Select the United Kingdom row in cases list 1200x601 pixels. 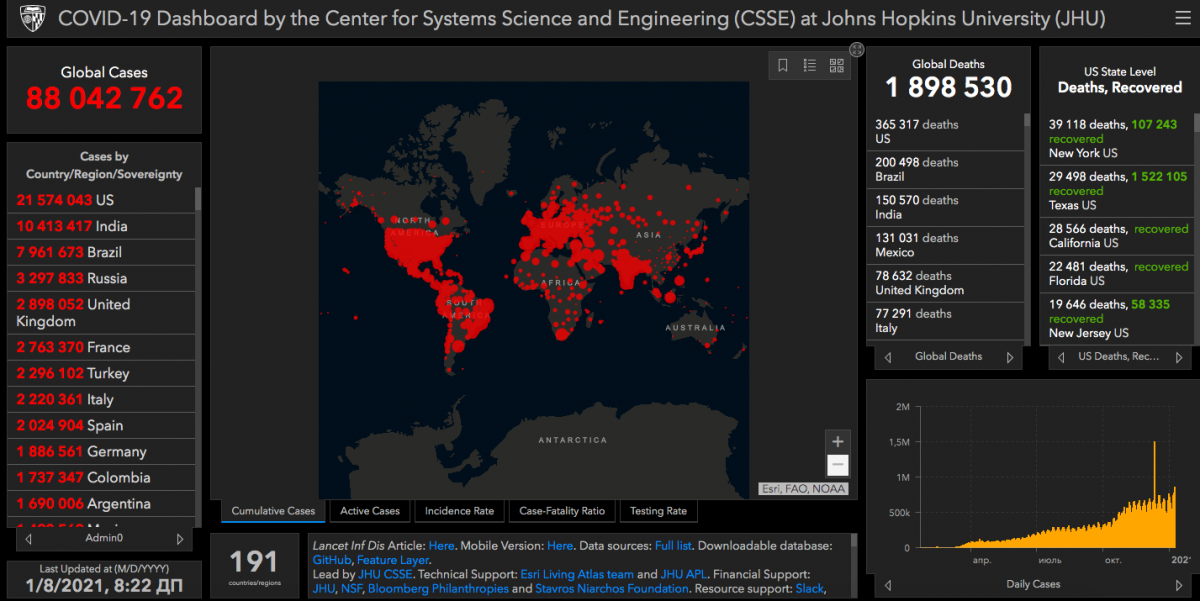click(101, 313)
